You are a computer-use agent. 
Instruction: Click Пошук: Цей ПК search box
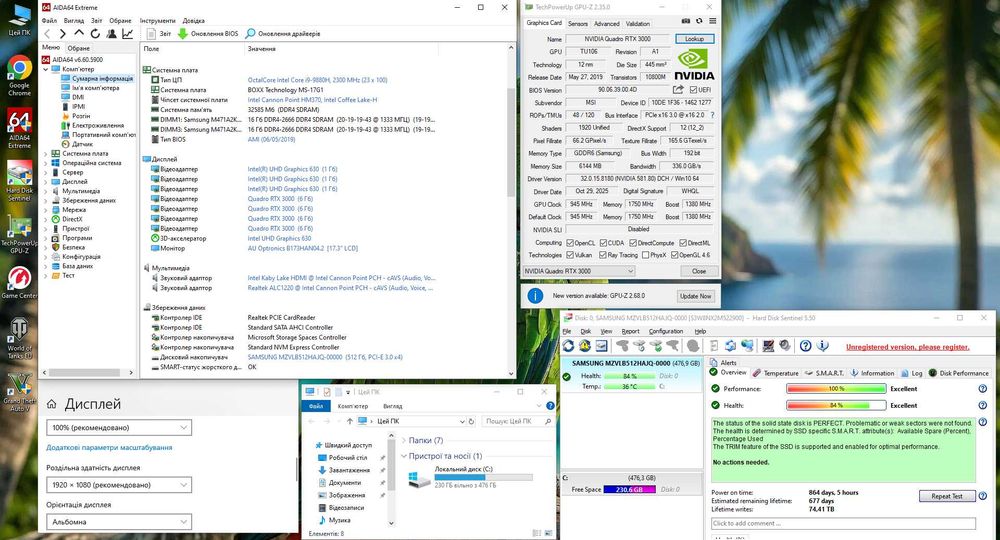point(517,421)
